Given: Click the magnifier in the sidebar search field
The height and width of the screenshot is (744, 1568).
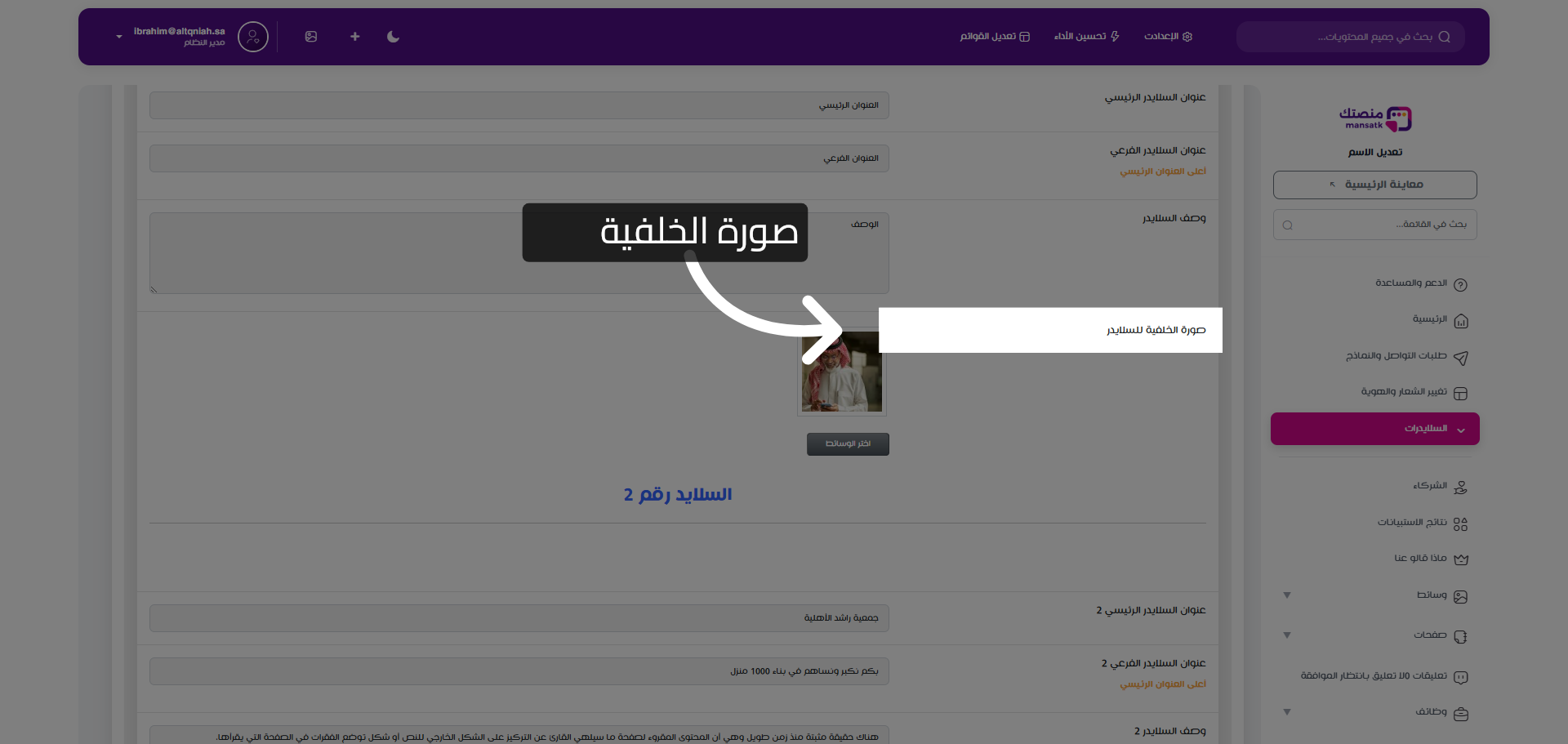Looking at the screenshot, I should click(1287, 225).
